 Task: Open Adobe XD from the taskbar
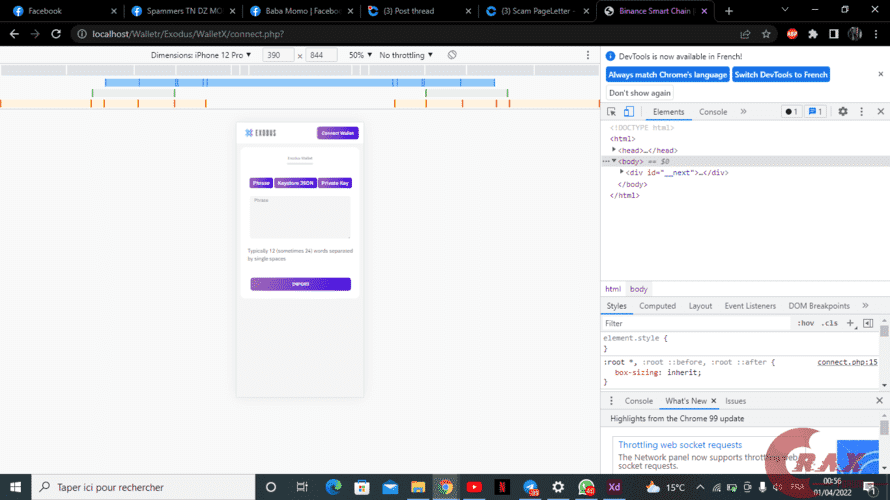pyautogui.click(x=614, y=487)
